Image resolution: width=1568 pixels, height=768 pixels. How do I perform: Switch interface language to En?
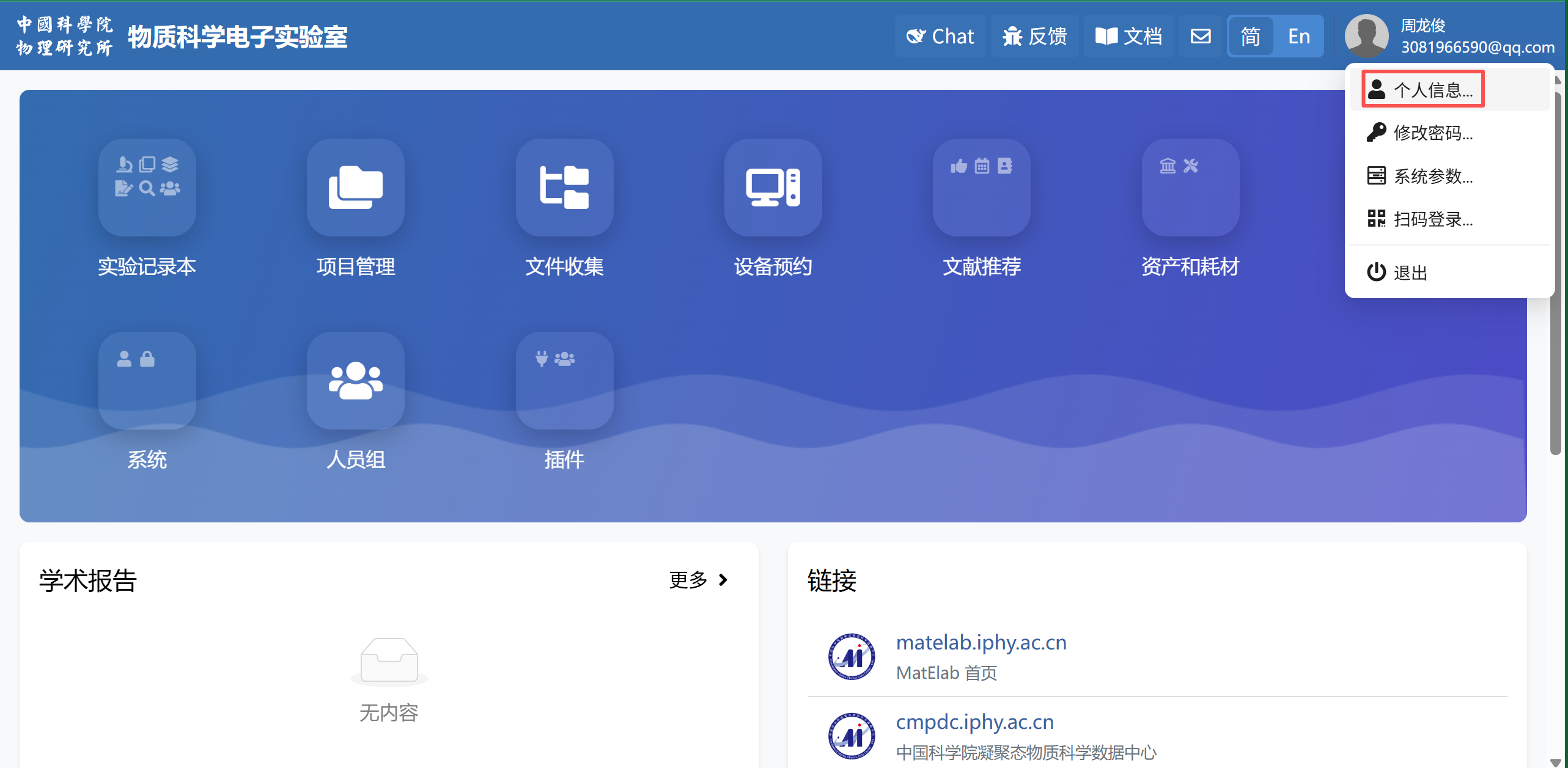click(x=1298, y=36)
